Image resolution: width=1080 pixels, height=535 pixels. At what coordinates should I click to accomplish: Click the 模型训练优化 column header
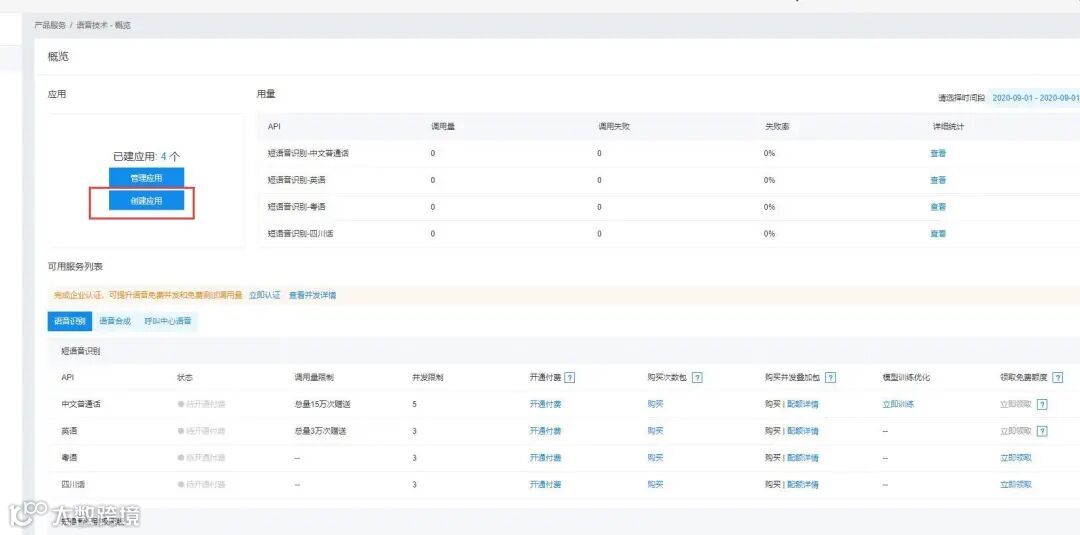[x=906, y=377]
